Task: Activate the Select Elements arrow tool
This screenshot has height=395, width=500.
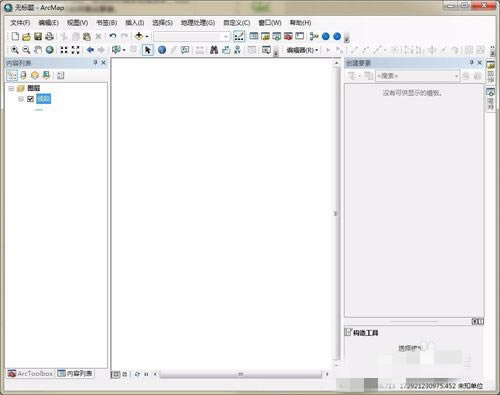Action: (x=148, y=50)
